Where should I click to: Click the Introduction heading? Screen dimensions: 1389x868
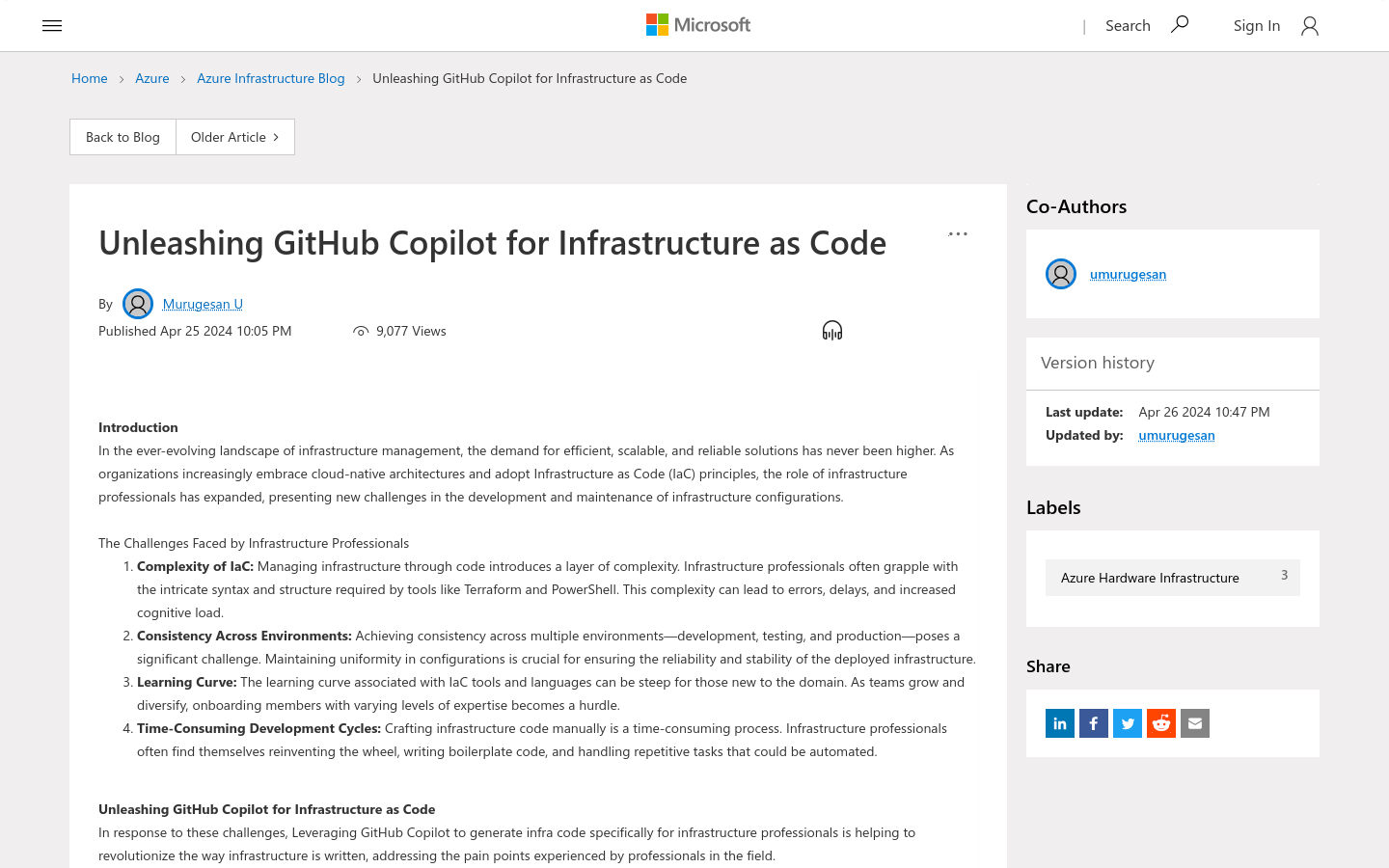click(138, 427)
